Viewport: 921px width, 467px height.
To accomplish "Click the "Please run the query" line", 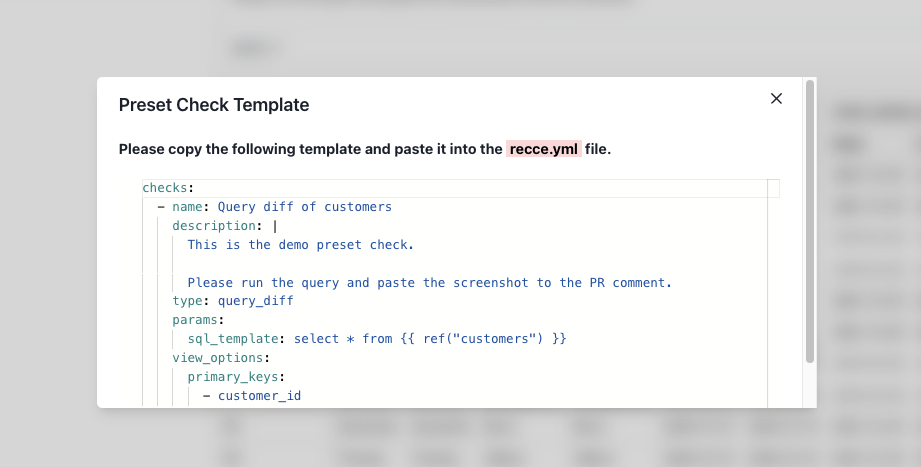I will tap(429, 283).
